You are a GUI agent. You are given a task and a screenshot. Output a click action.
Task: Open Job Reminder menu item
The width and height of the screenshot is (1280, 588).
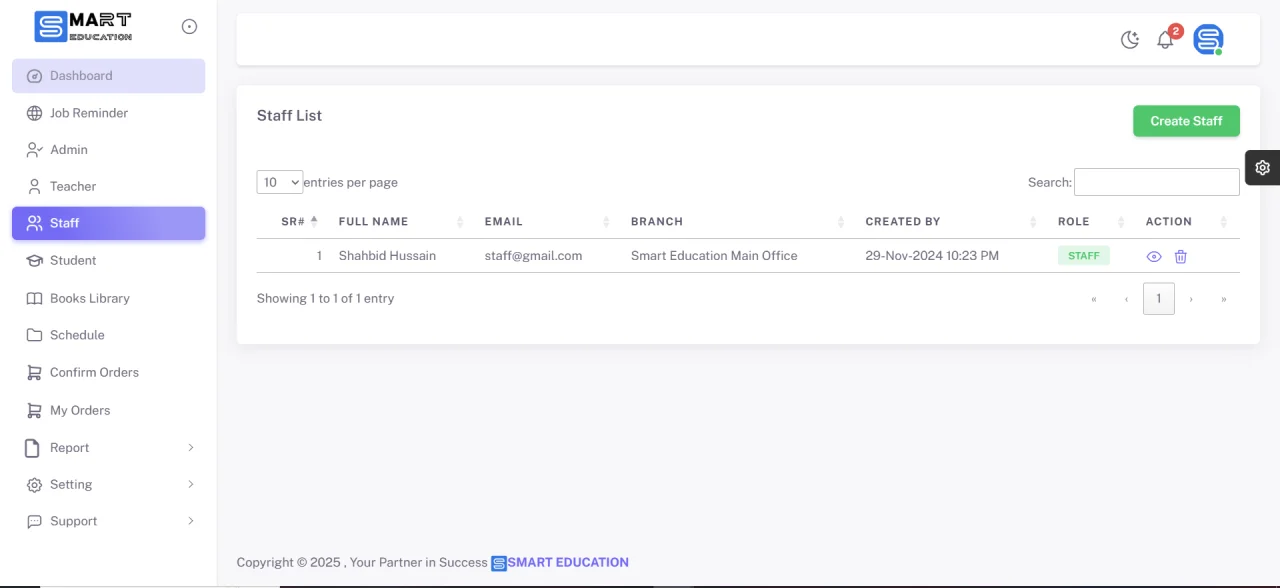point(108,113)
